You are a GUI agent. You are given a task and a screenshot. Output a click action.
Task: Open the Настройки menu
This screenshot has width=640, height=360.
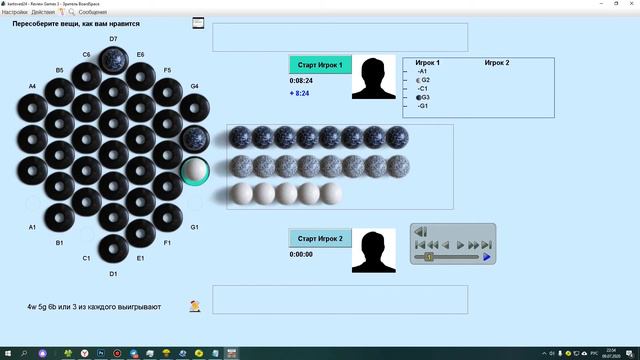[14, 12]
